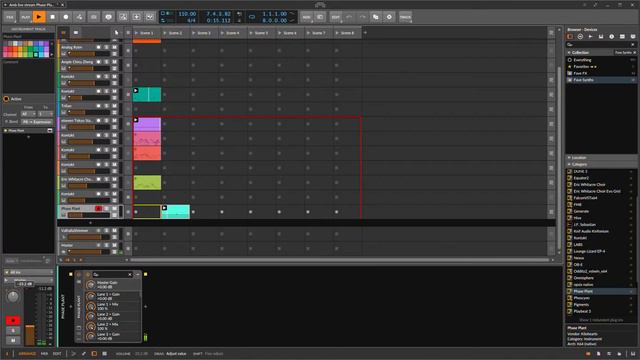640x360 pixels.
Task: Toggle the automation write icon in transport
Action: pyautogui.click(x=79, y=17)
